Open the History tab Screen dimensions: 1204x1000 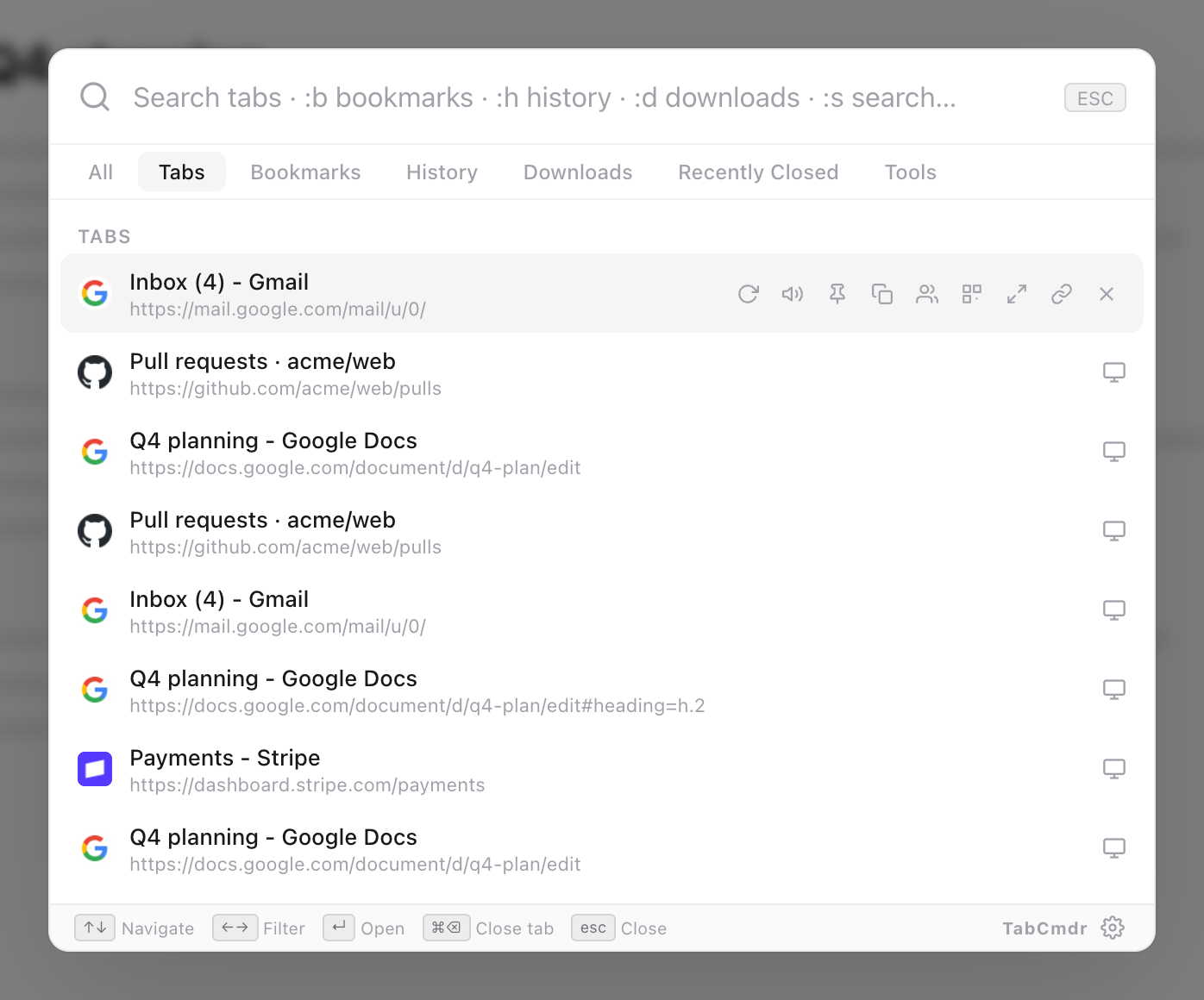pos(442,172)
